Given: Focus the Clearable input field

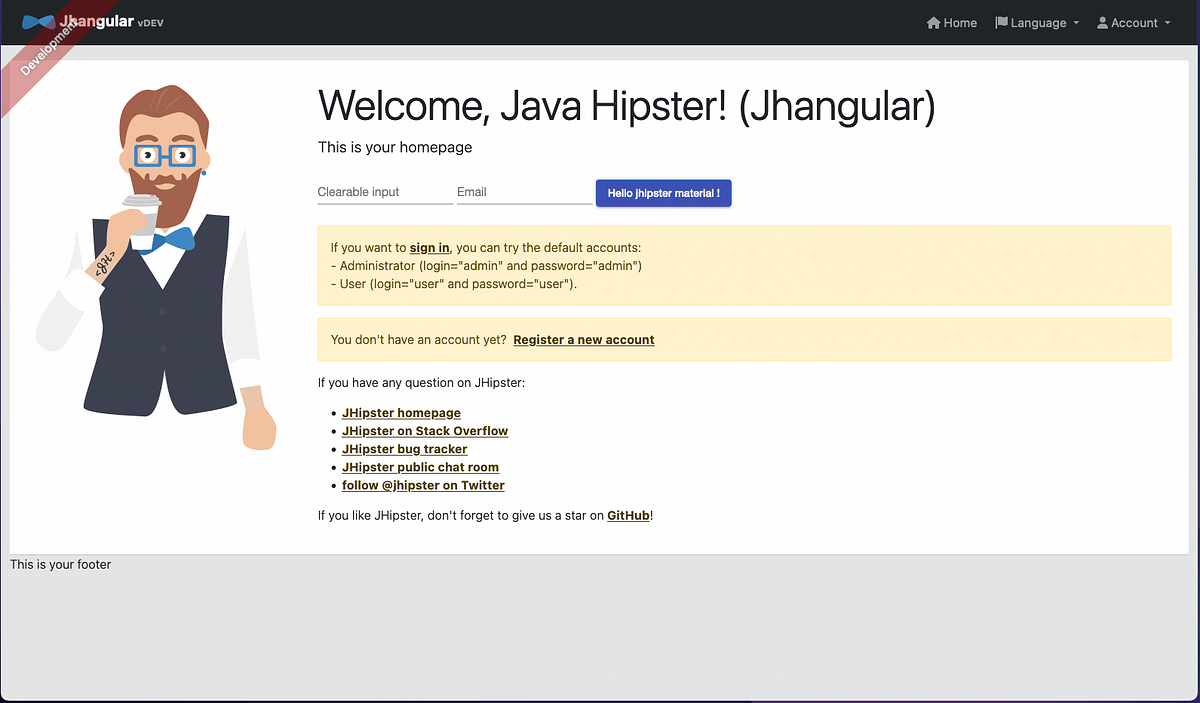Looking at the screenshot, I should [385, 192].
